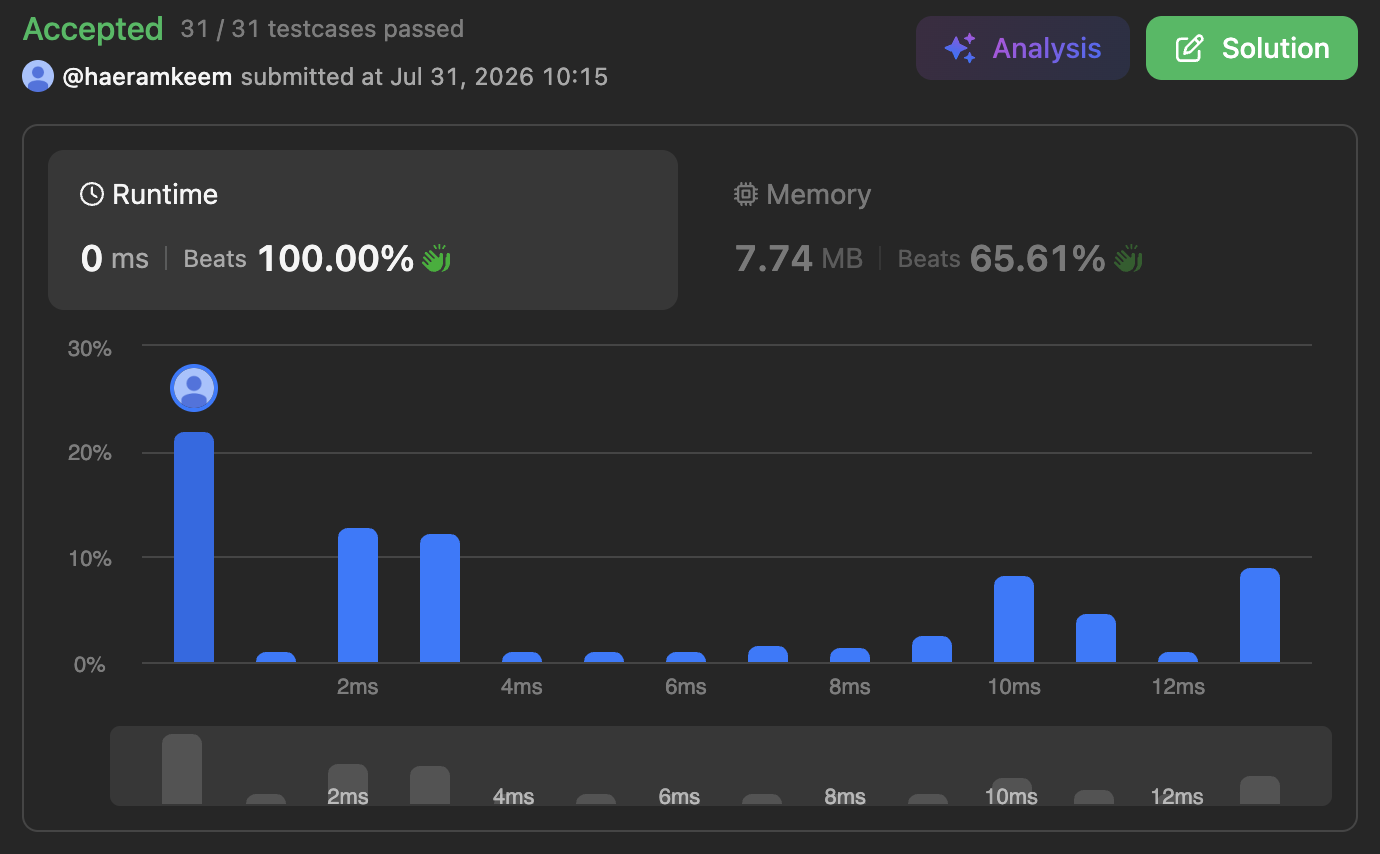Switch to the Runtime stats card
The image size is (1380, 854).
click(363, 230)
